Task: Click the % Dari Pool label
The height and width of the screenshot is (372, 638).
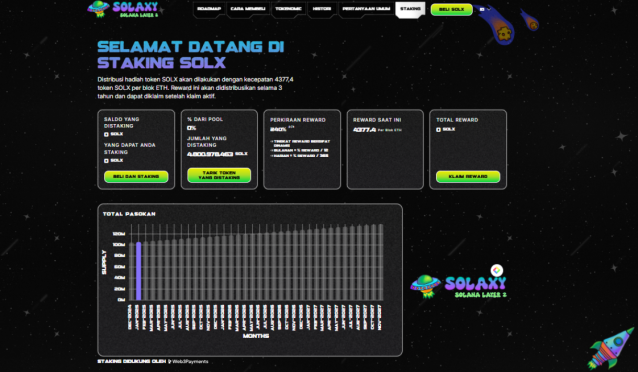Action: pyautogui.click(x=205, y=119)
